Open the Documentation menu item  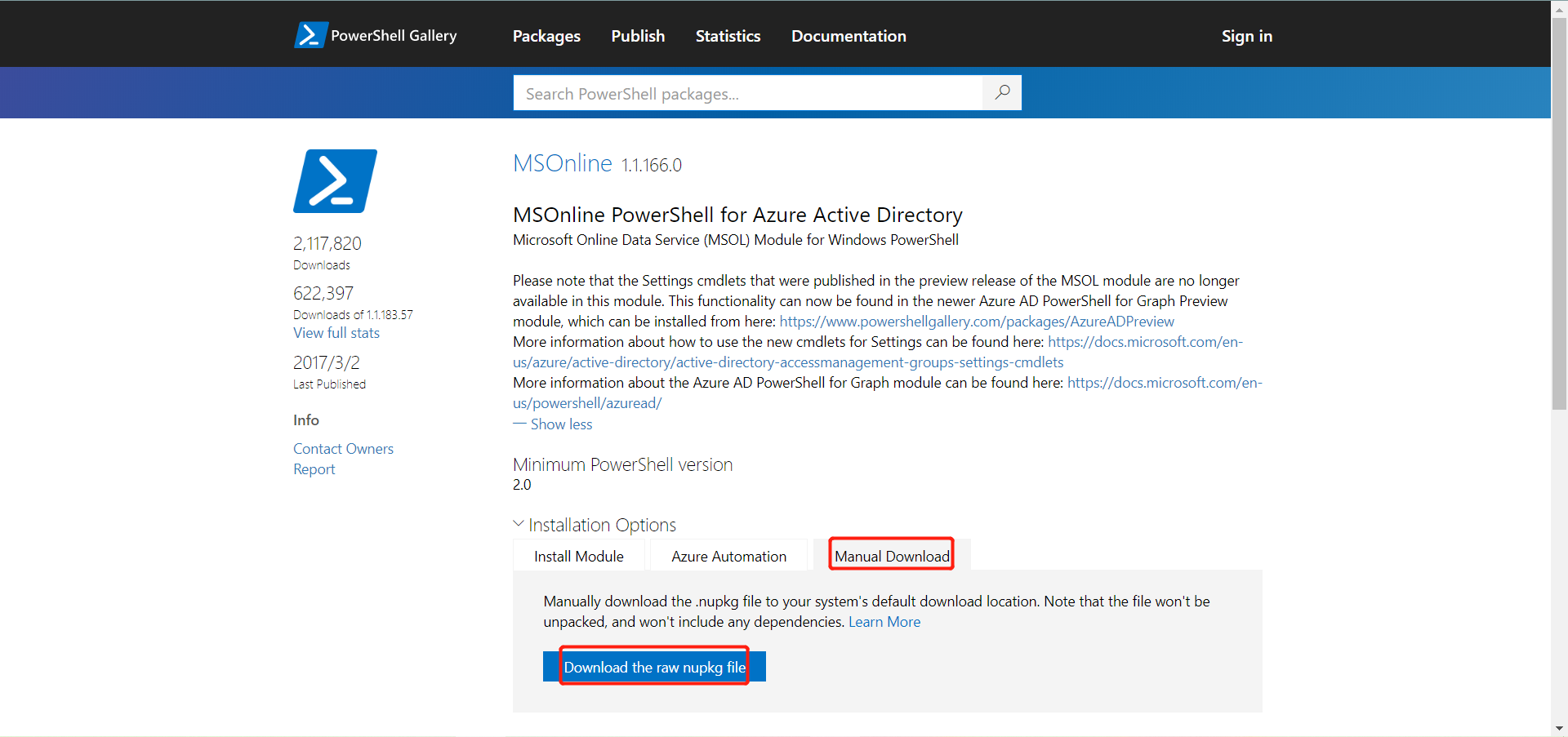[x=849, y=36]
